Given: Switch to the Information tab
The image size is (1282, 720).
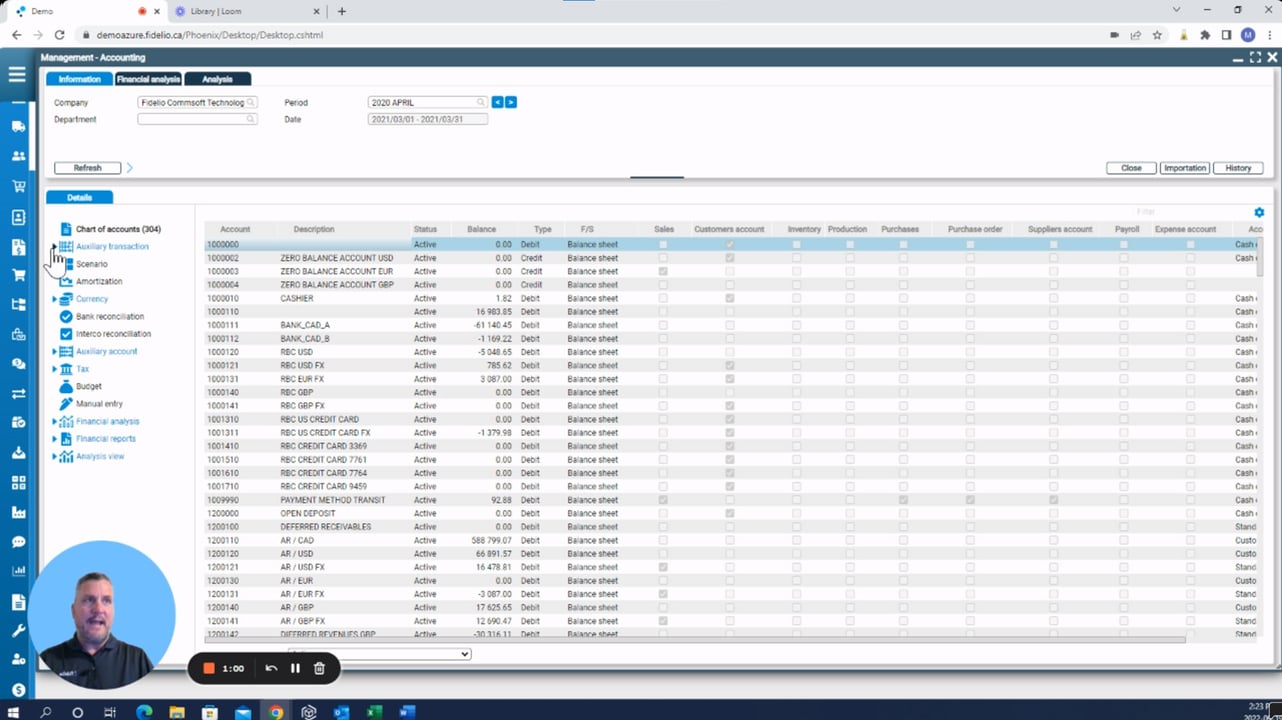Looking at the screenshot, I should (x=79, y=79).
